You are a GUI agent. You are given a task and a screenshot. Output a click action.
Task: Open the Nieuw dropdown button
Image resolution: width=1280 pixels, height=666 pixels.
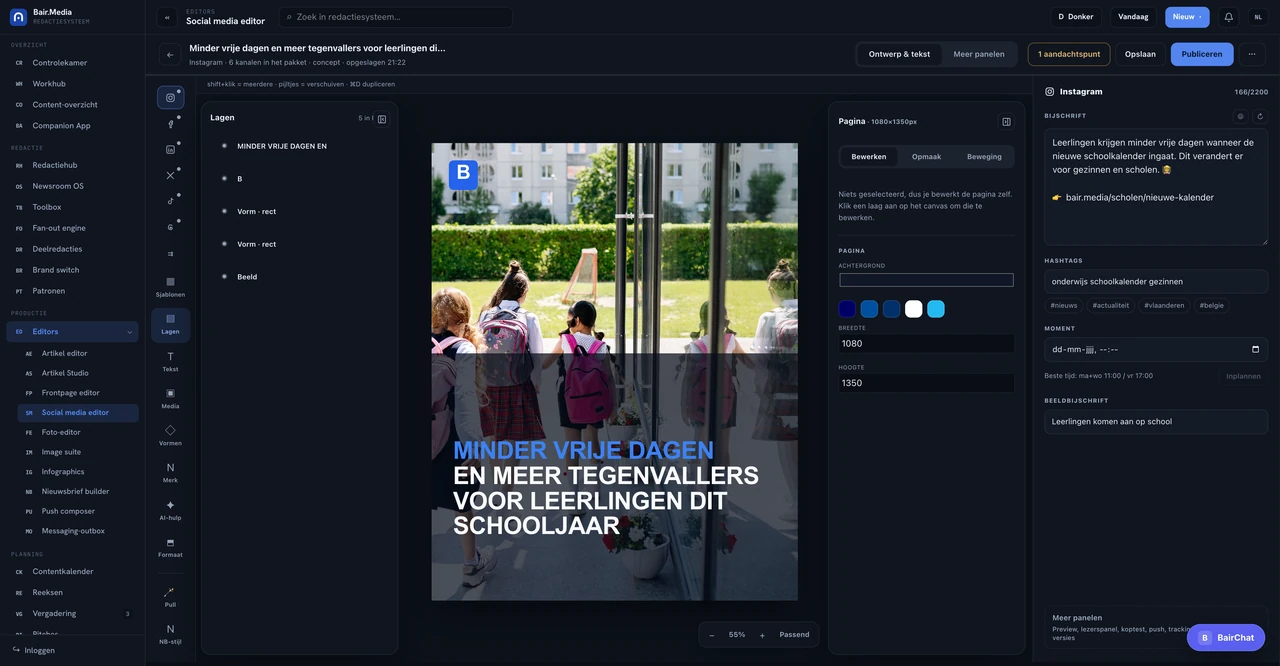[1187, 17]
